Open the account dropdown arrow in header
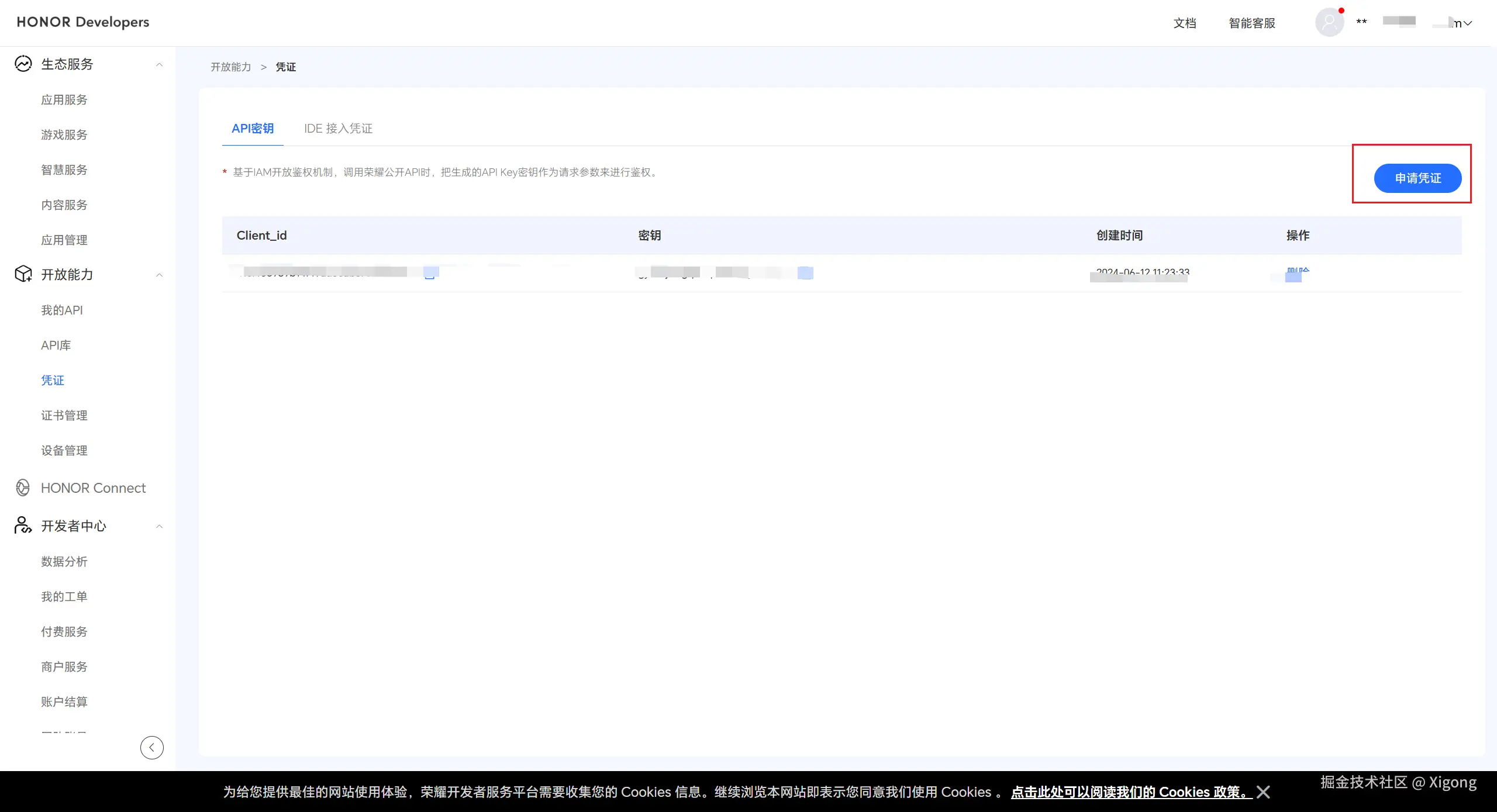This screenshot has width=1497, height=812. point(1468,23)
